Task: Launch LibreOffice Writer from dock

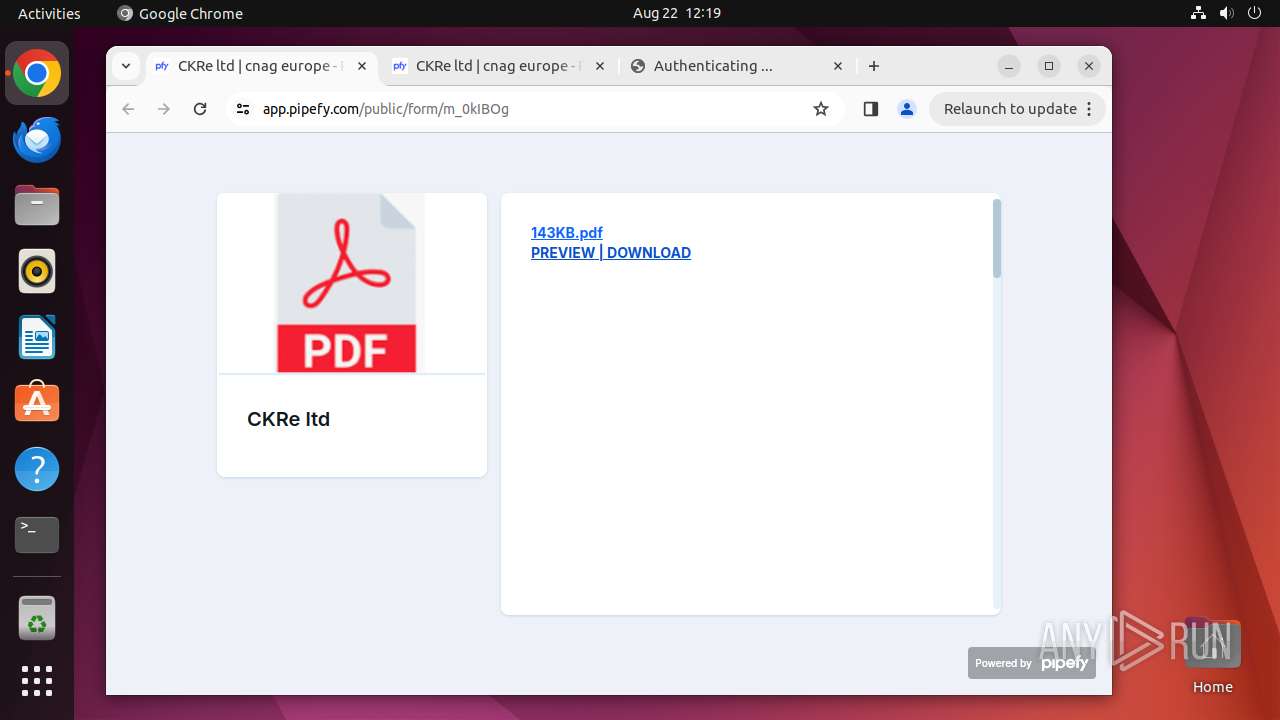Action: click(37, 337)
